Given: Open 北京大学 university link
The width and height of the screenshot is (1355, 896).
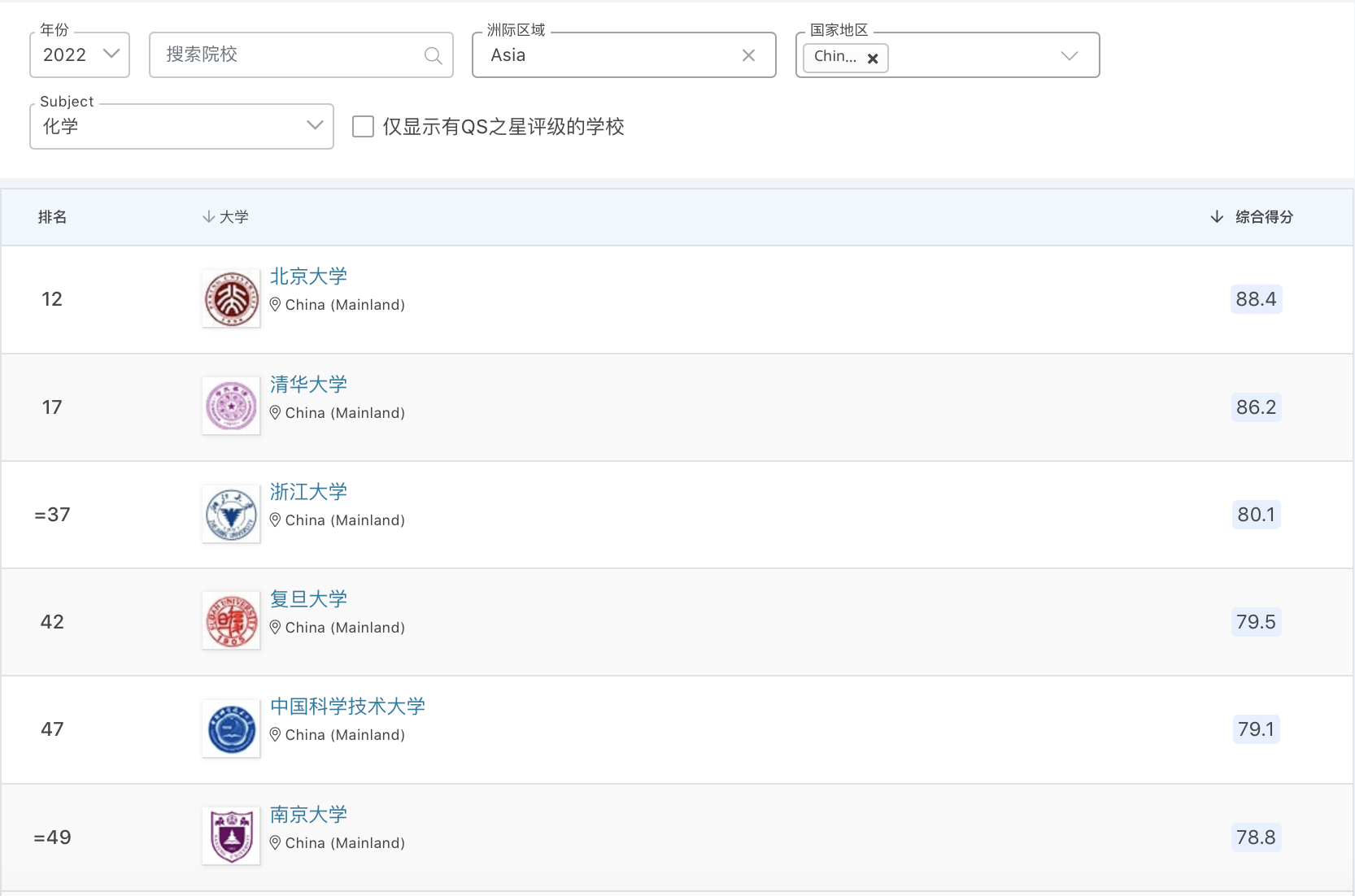Looking at the screenshot, I should 308,276.
